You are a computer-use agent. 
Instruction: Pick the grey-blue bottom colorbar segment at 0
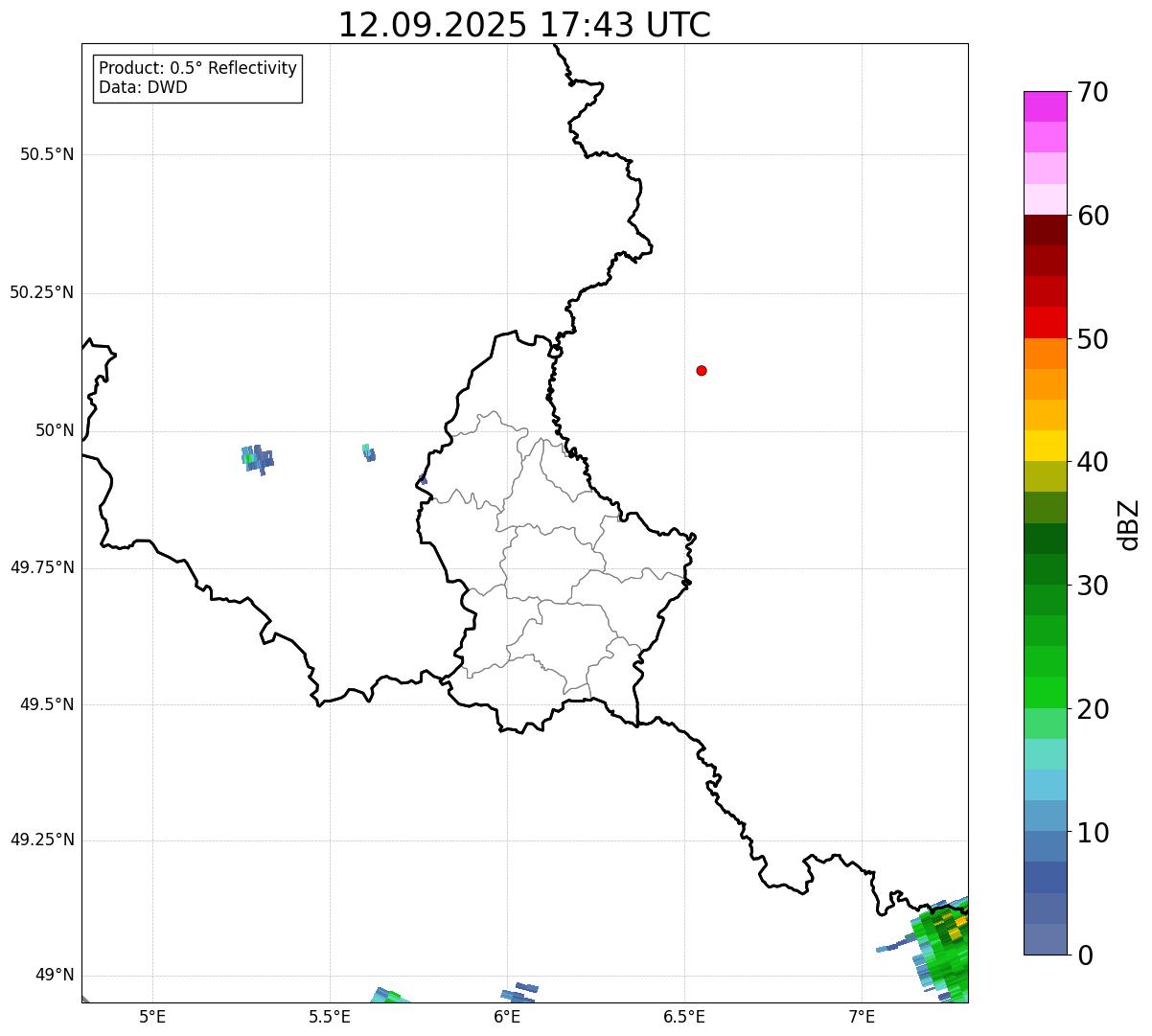coord(1045,939)
